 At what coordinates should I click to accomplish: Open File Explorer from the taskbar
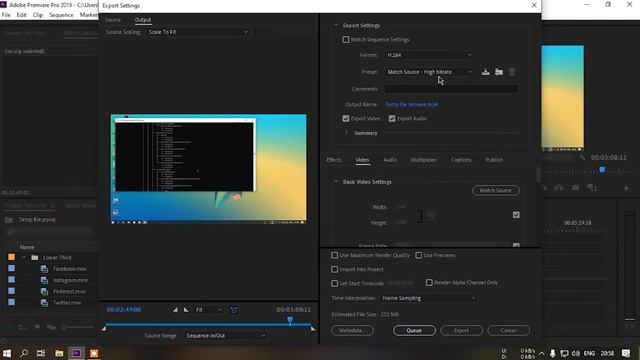(59, 353)
